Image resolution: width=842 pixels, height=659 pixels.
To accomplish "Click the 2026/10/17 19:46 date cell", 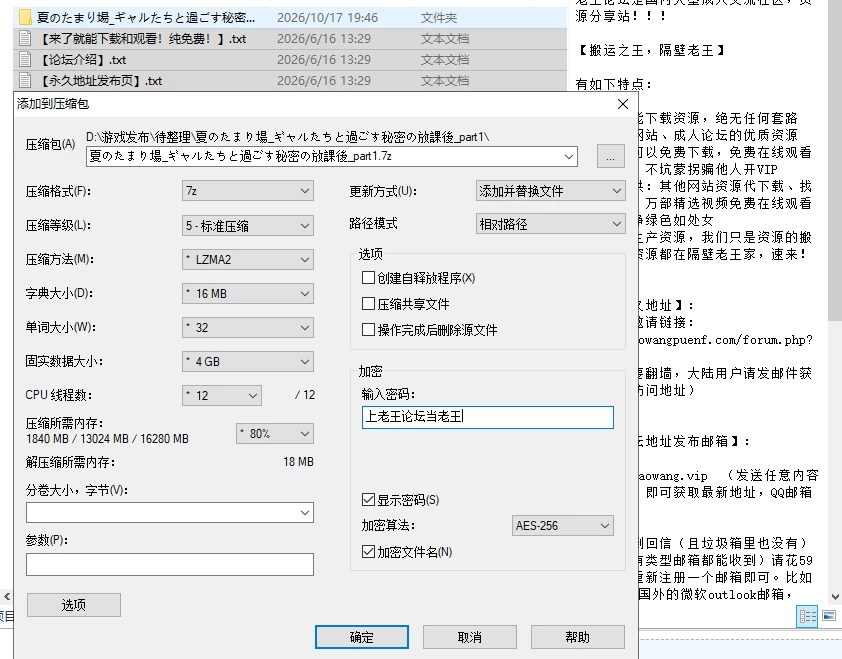I will 328,17.
